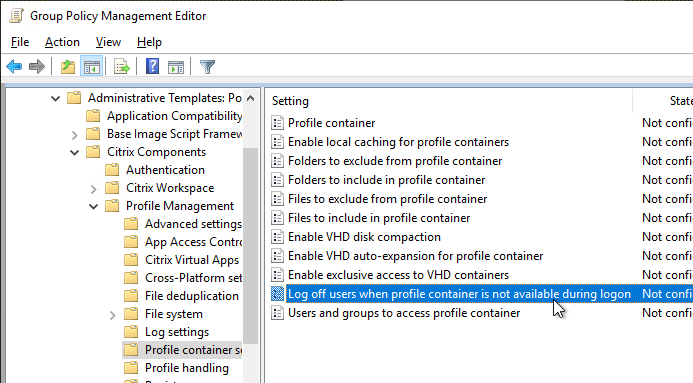Expand the File system tree node
693x383 pixels.
[x=112, y=315]
